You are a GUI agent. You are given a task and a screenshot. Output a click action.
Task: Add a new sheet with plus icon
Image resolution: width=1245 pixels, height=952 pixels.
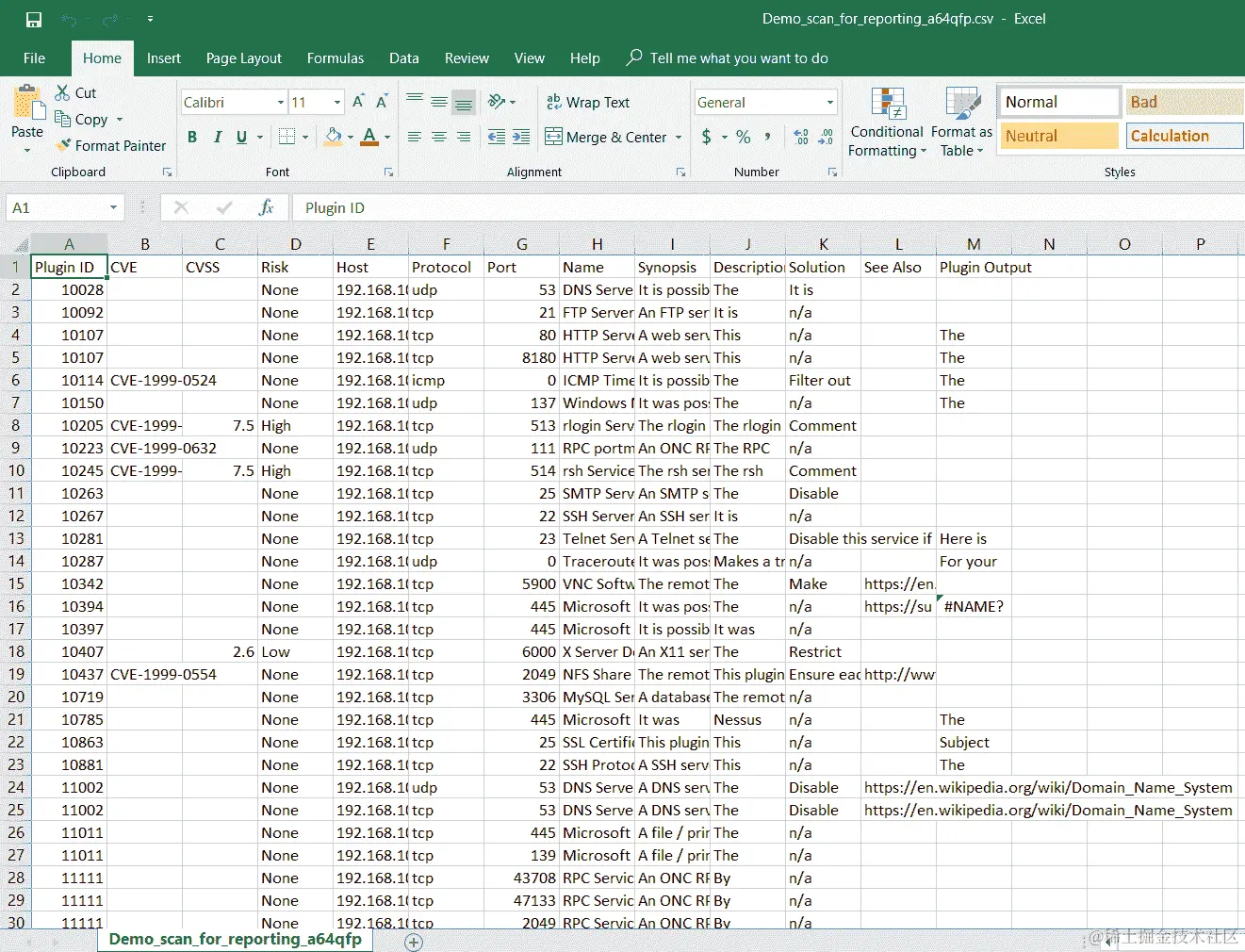pyautogui.click(x=414, y=942)
